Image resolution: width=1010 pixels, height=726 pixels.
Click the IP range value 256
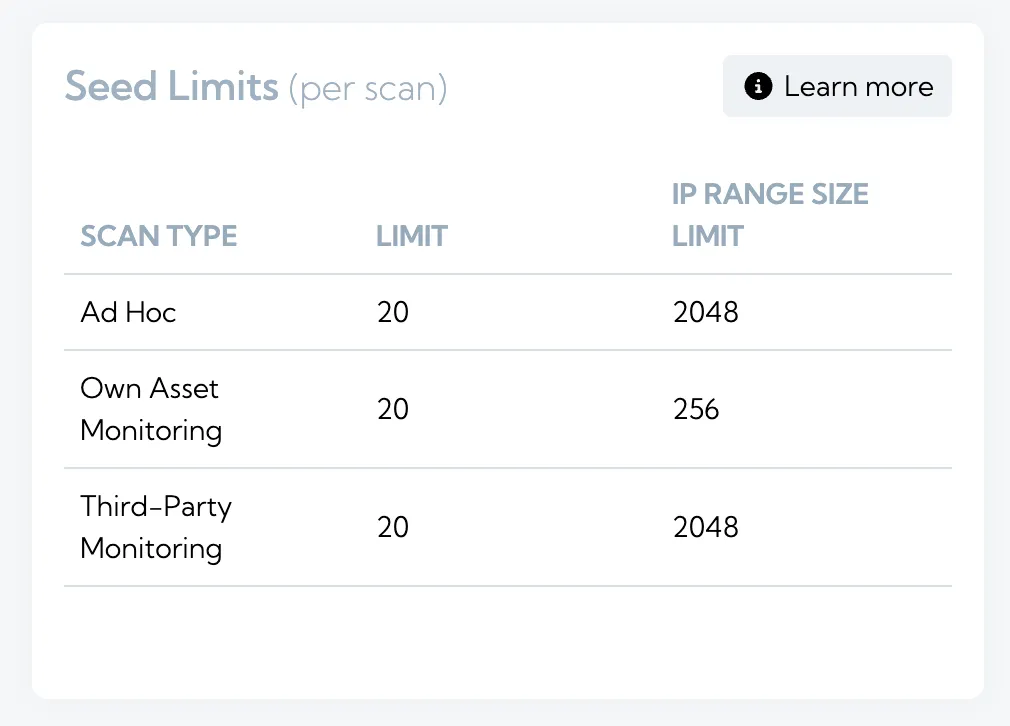pos(696,410)
